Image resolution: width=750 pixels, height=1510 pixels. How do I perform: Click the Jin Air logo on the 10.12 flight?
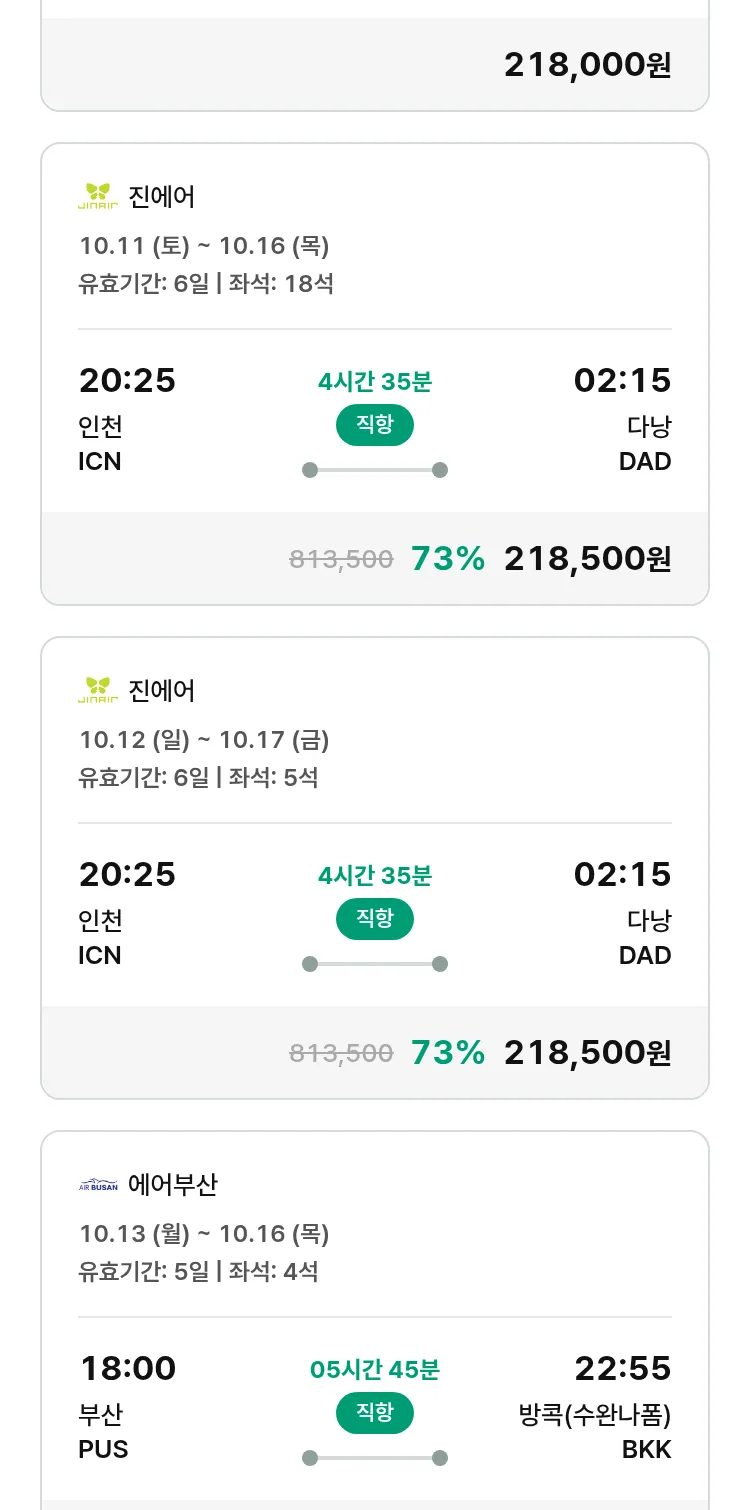tap(98, 689)
